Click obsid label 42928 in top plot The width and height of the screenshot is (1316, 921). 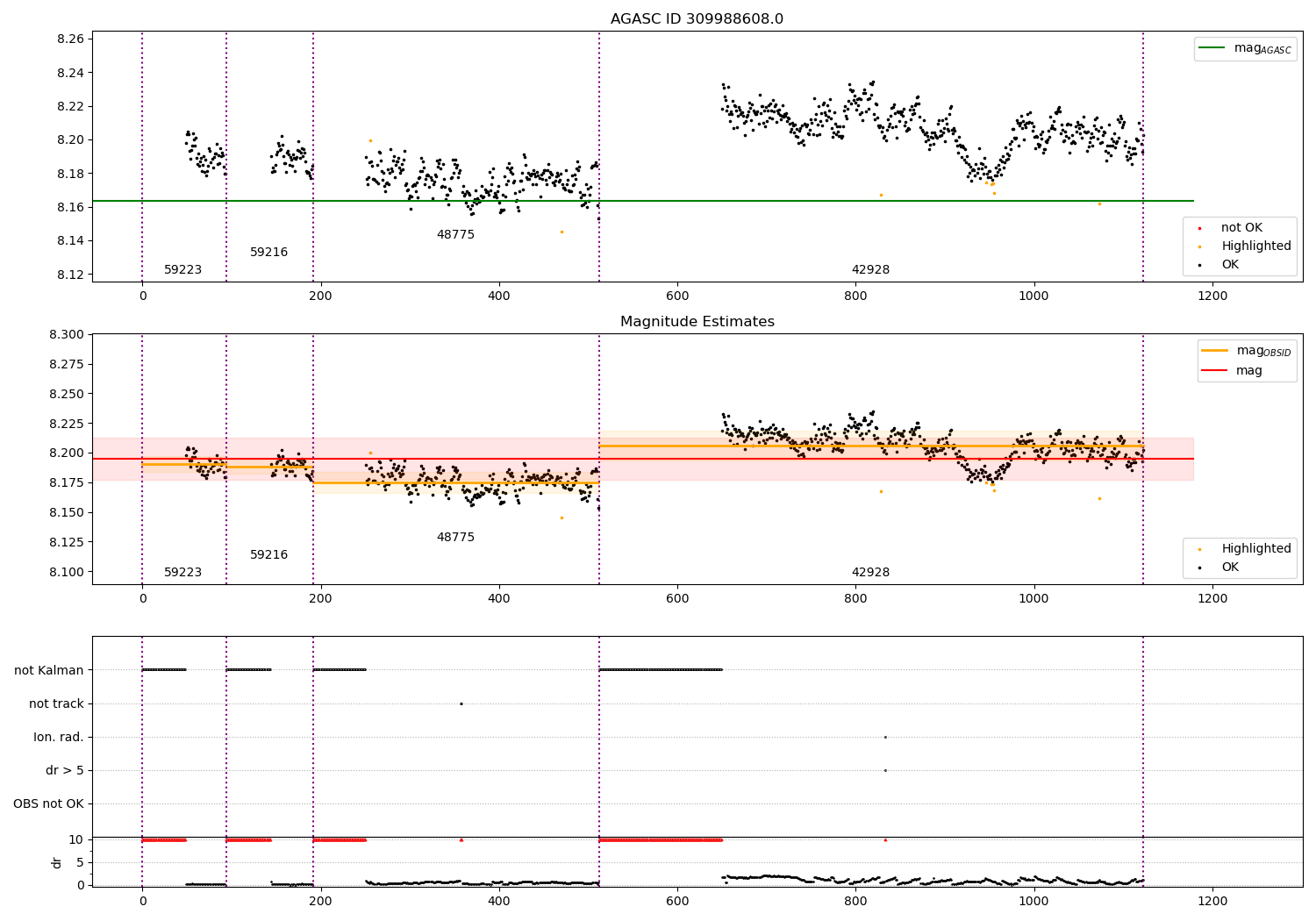click(870, 269)
